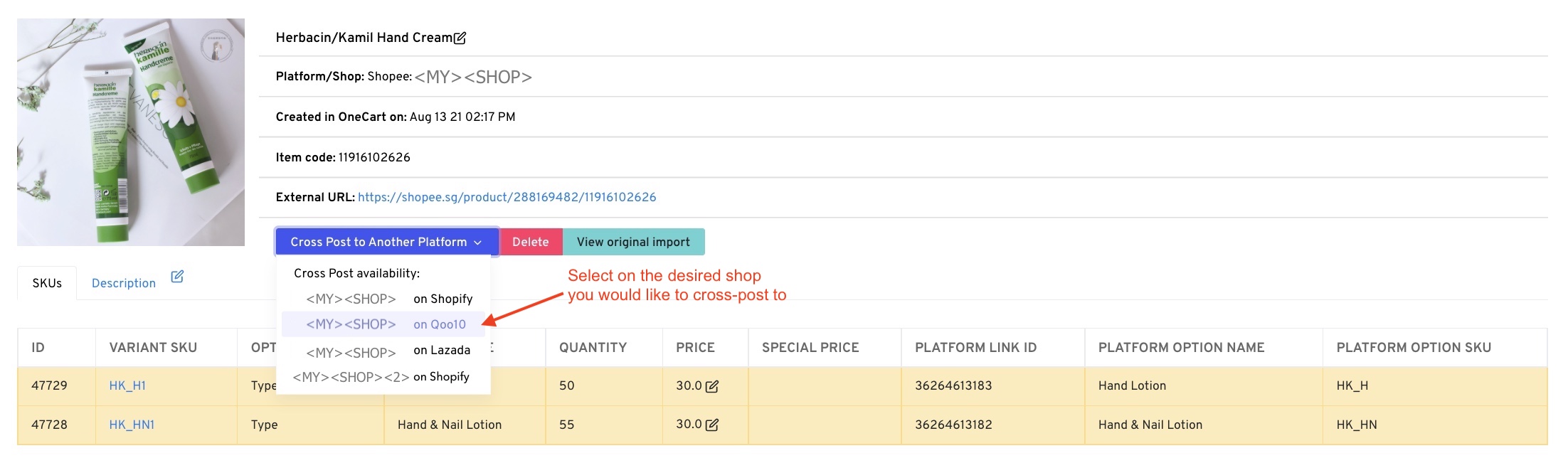Image resolution: width=1568 pixels, height=458 pixels.
Task: Open variant SKU link HK_HN1
Action: 132,425
